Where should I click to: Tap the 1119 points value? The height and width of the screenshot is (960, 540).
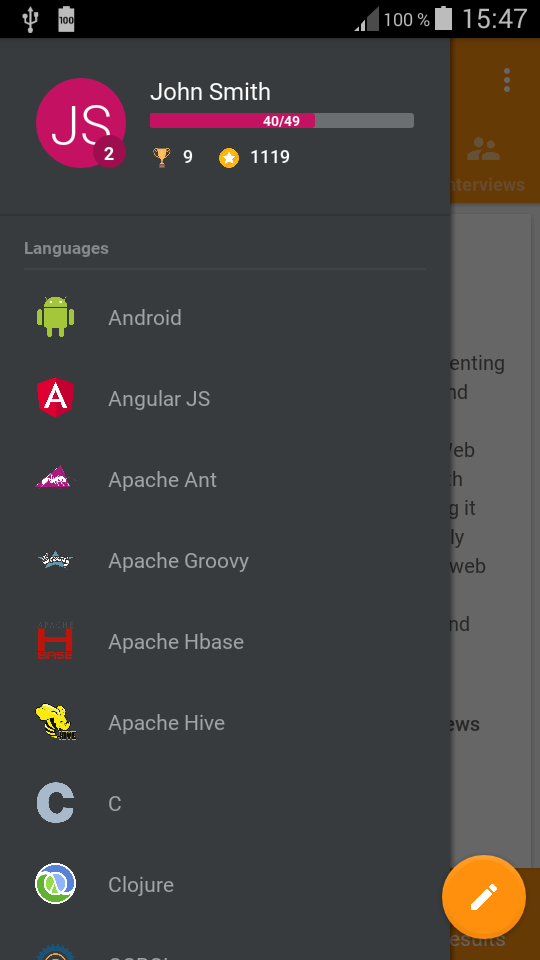(270, 157)
